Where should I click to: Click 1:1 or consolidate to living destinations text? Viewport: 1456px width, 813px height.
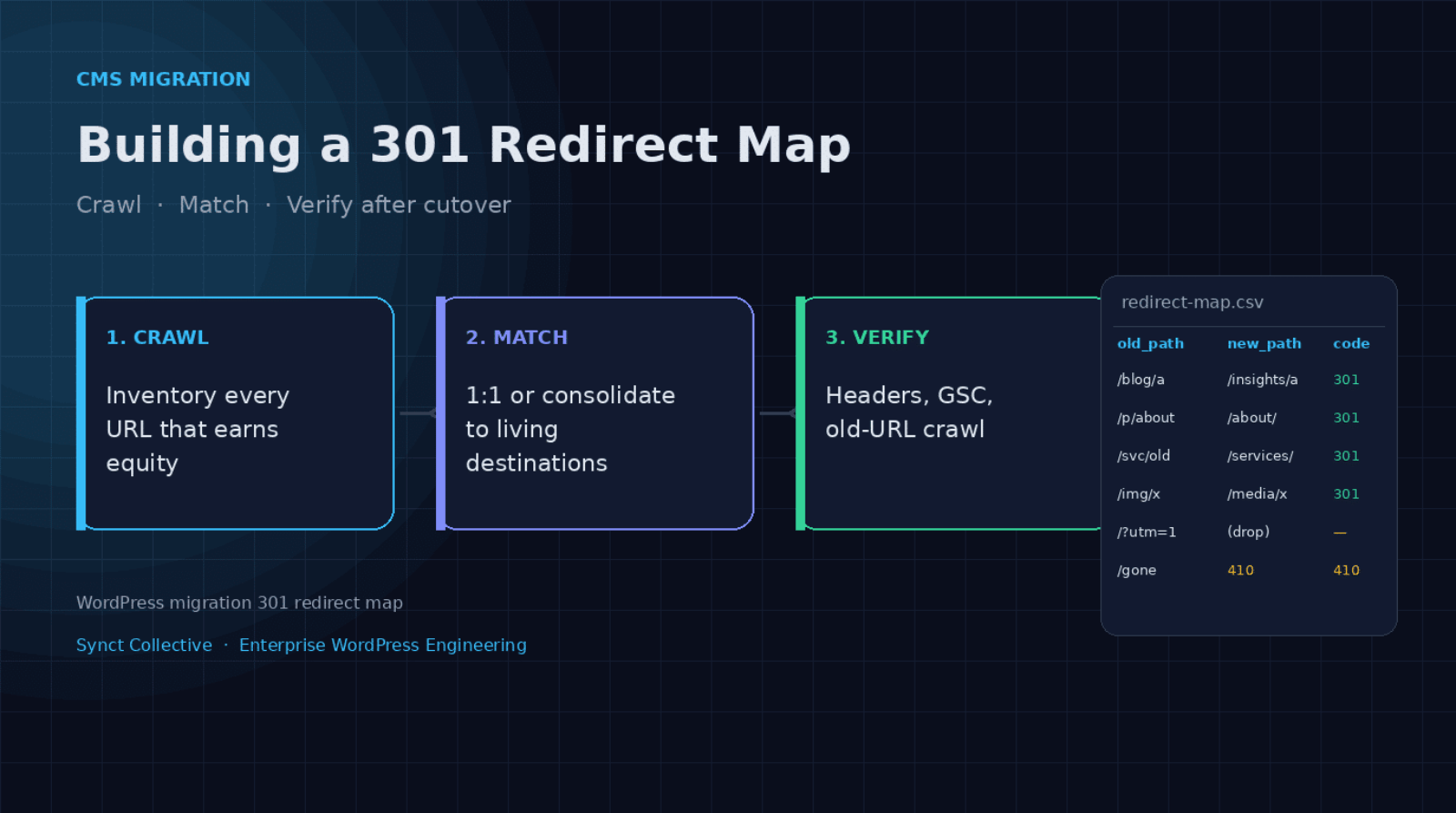pos(571,429)
